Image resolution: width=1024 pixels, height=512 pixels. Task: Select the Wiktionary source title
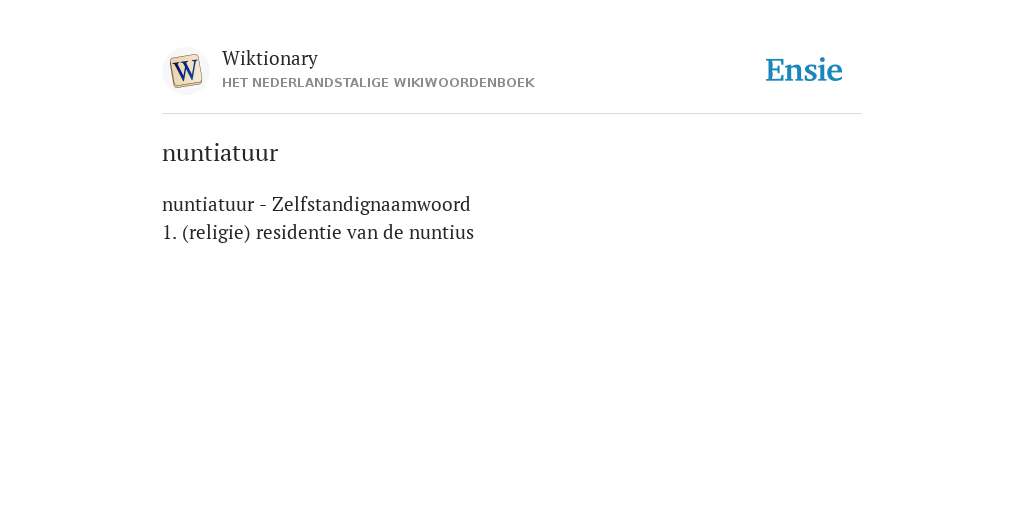pos(270,58)
